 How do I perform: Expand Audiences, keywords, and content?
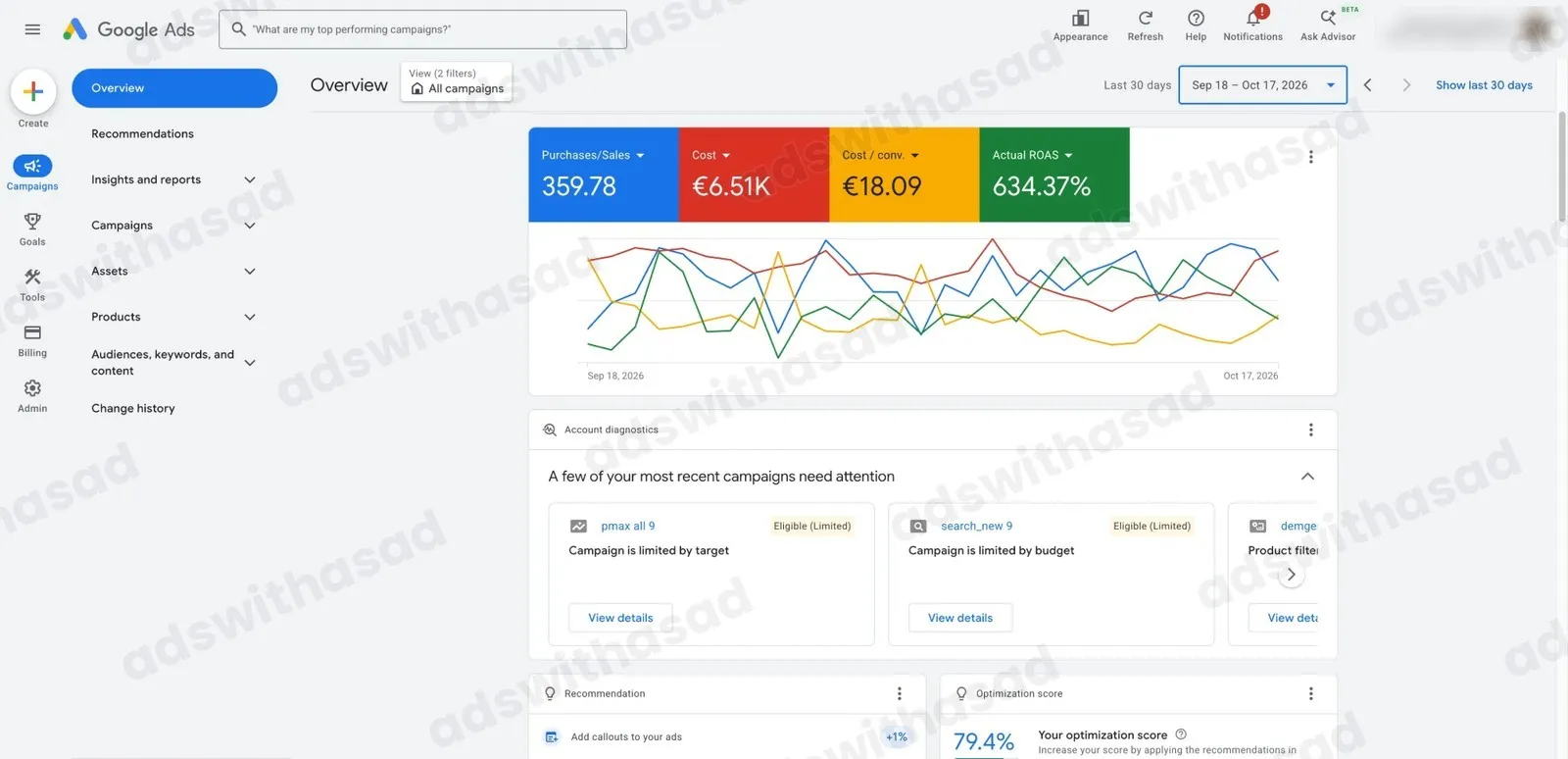point(173,363)
